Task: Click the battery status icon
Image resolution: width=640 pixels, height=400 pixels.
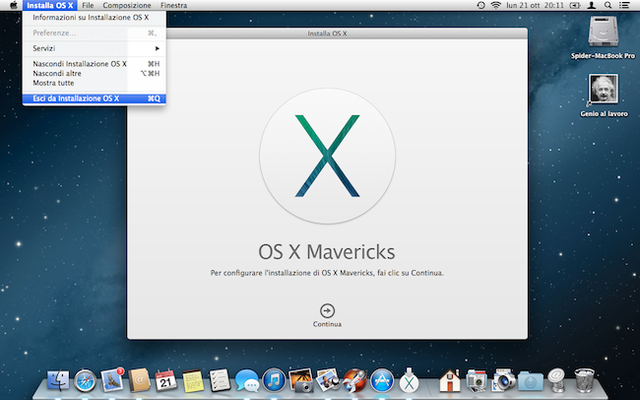Action: click(575, 5)
